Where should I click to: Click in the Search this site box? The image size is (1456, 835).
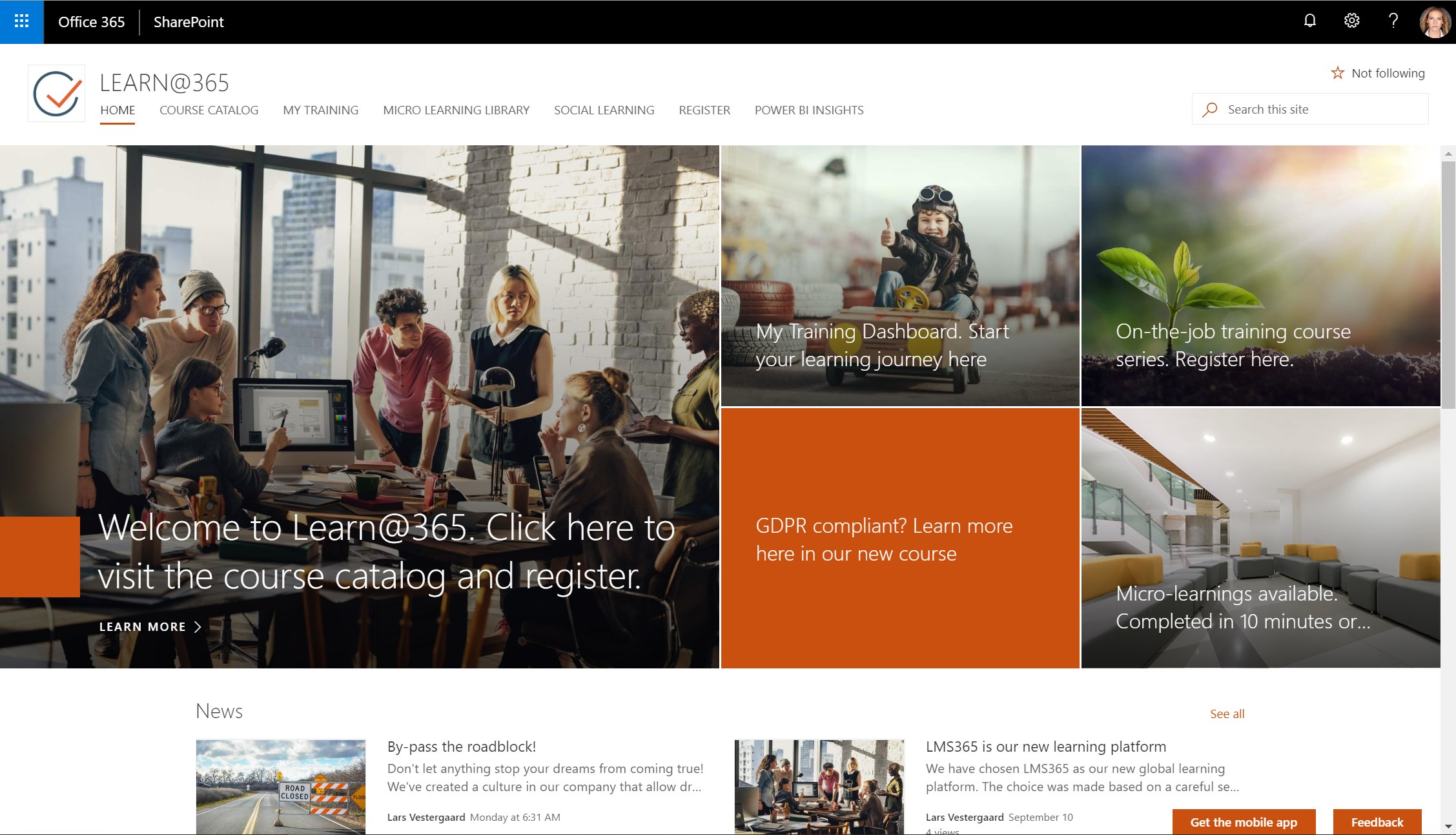[1310, 109]
